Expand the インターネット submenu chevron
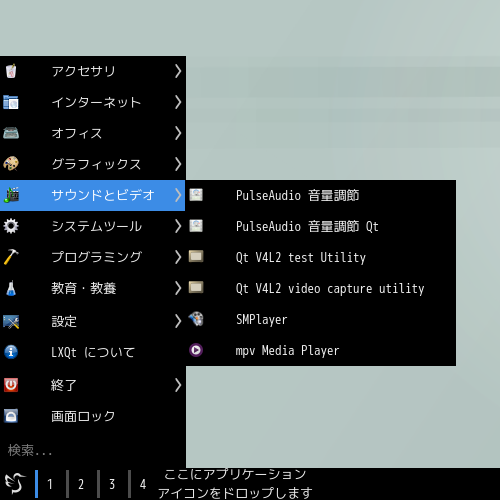The image size is (500, 500). tap(178, 102)
